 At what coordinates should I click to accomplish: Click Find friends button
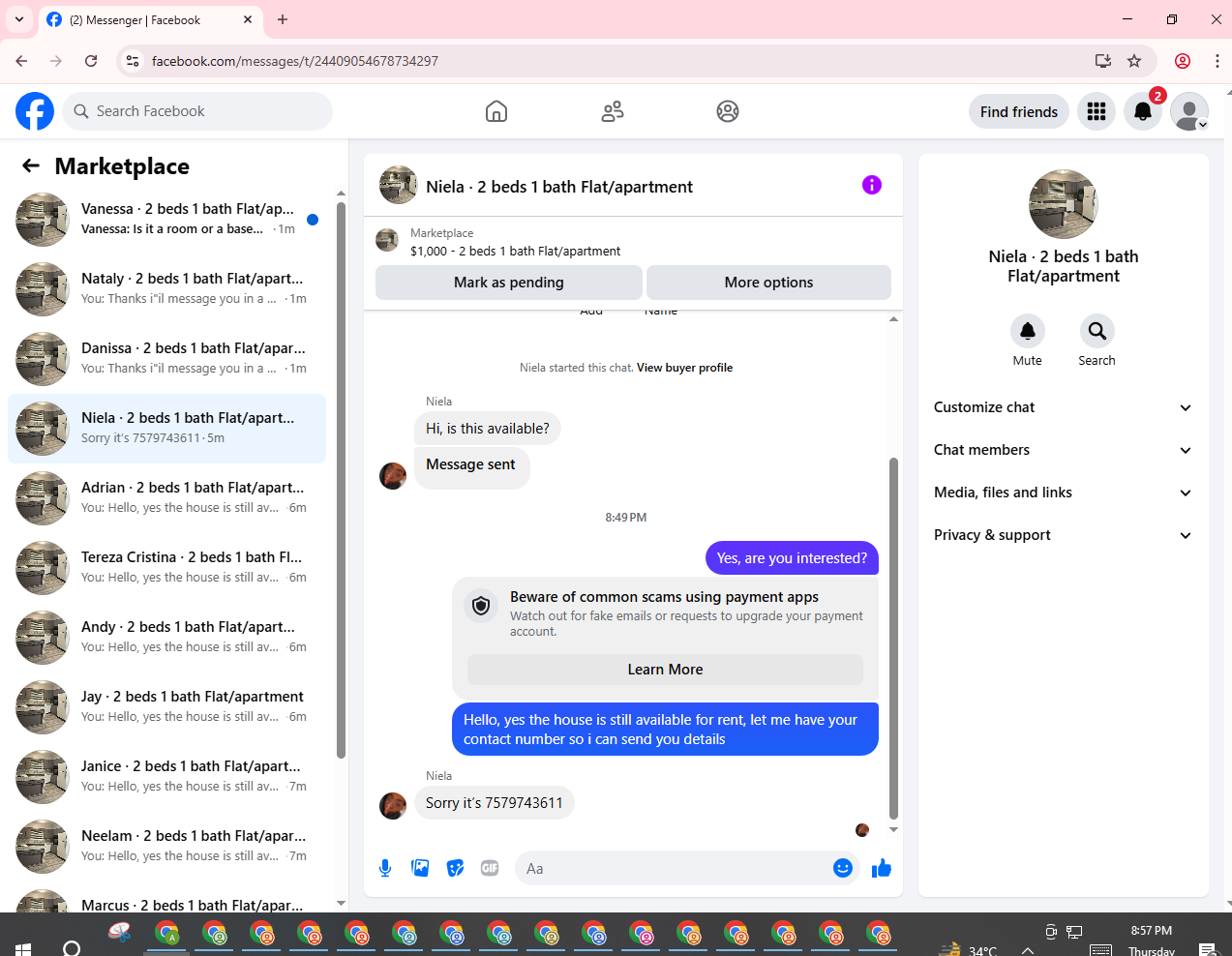1019,111
